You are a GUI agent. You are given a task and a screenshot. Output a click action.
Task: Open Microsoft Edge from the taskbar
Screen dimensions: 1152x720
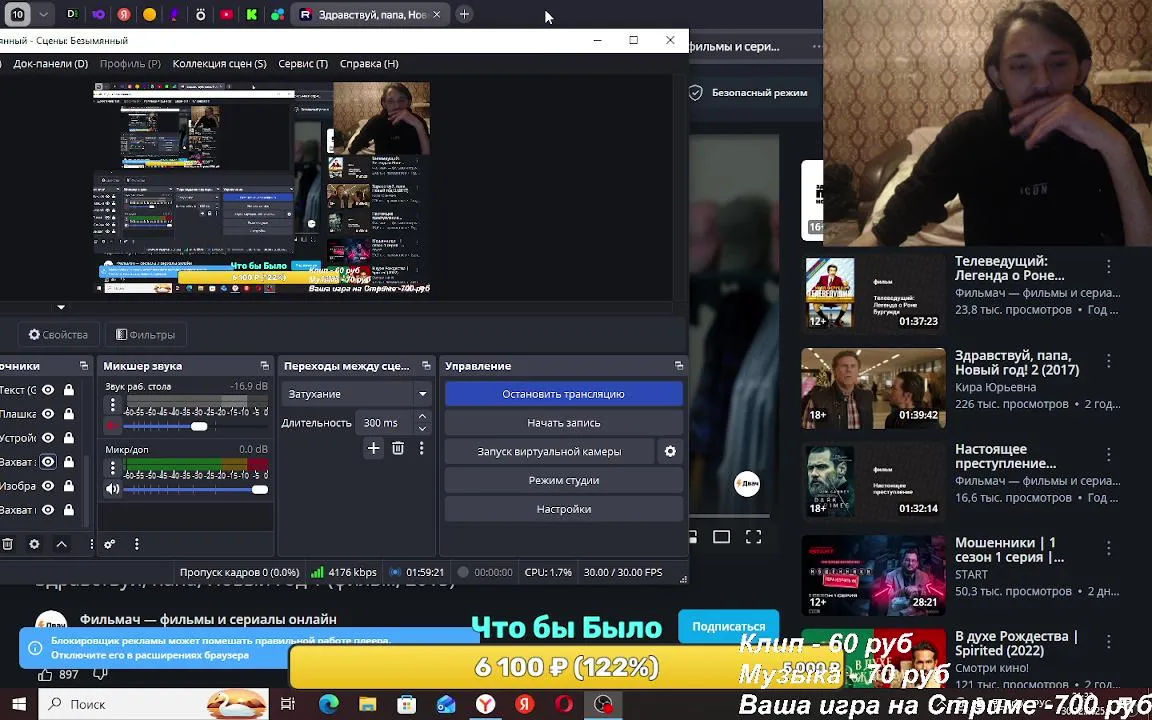point(329,705)
